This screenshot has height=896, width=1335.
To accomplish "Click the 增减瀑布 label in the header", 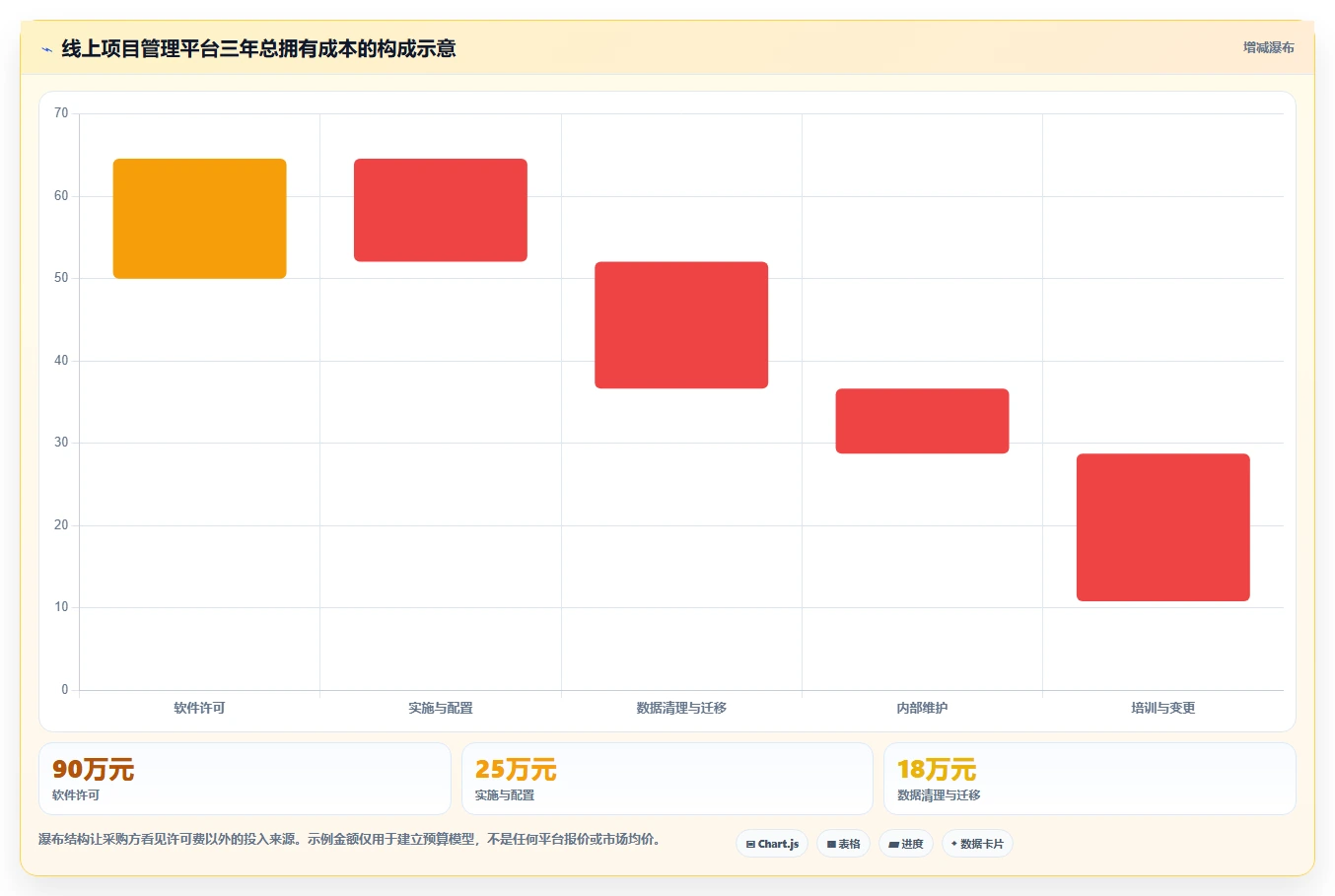I will [x=1268, y=47].
